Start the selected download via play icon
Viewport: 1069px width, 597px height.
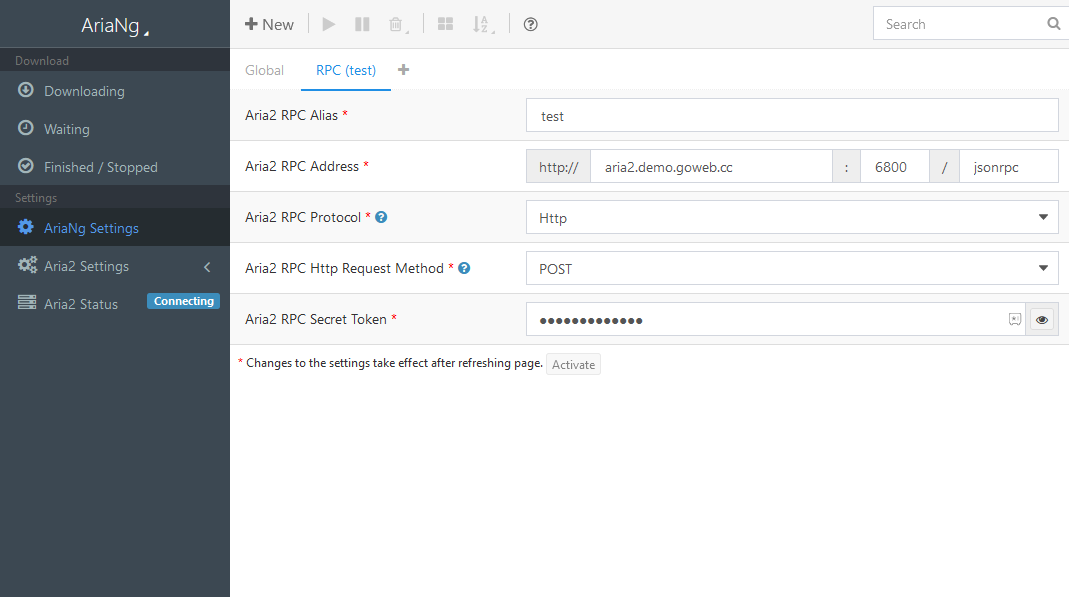(328, 23)
